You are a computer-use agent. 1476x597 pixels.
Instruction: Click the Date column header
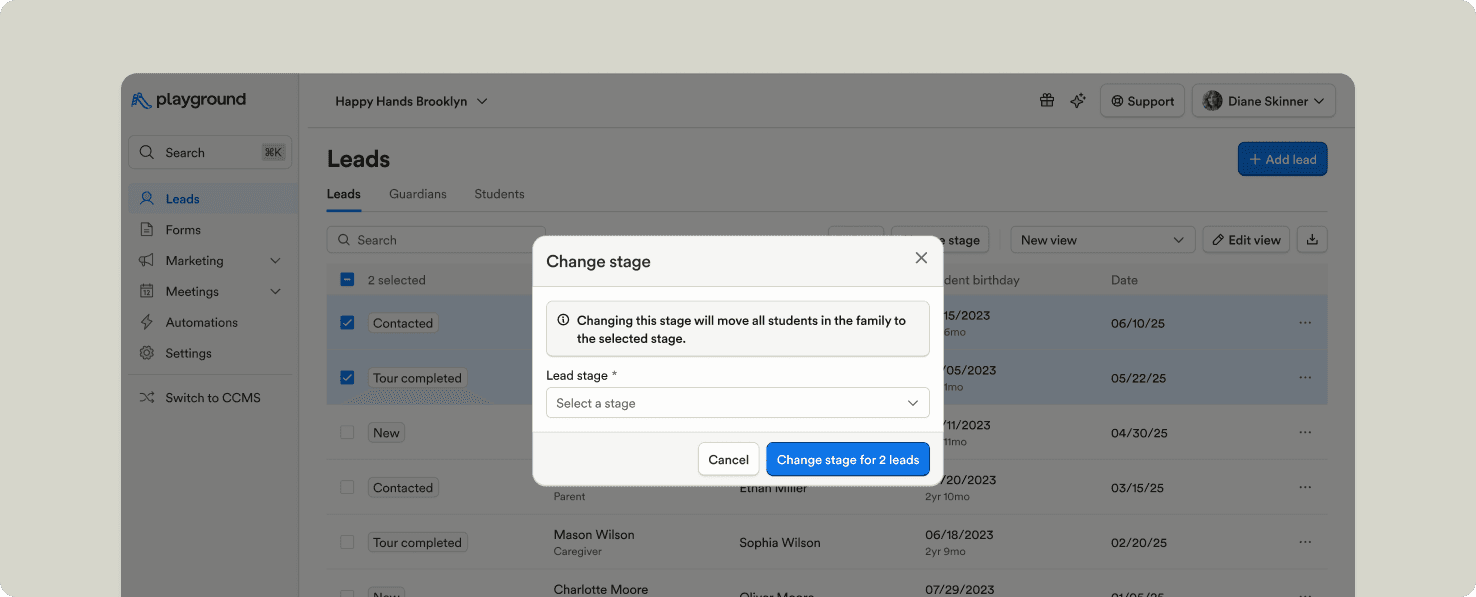click(x=1124, y=280)
